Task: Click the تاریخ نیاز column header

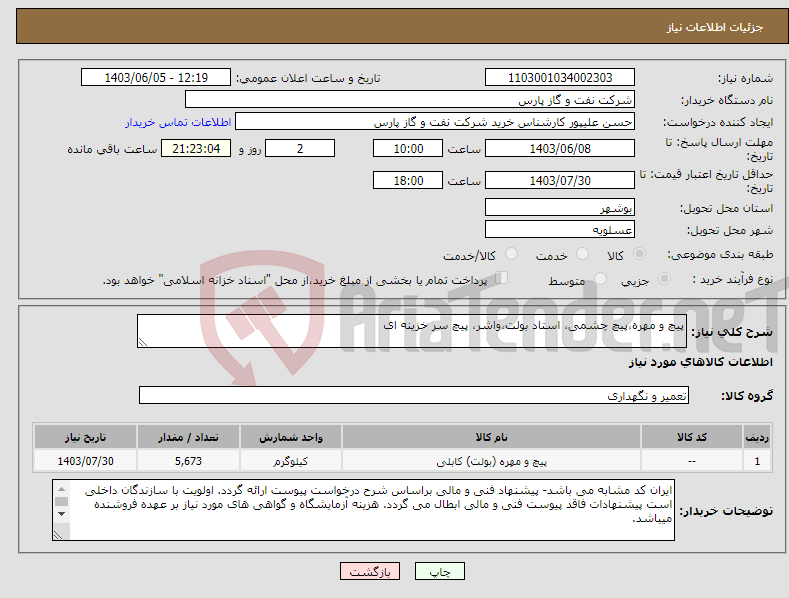Action: (x=86, y=437)
